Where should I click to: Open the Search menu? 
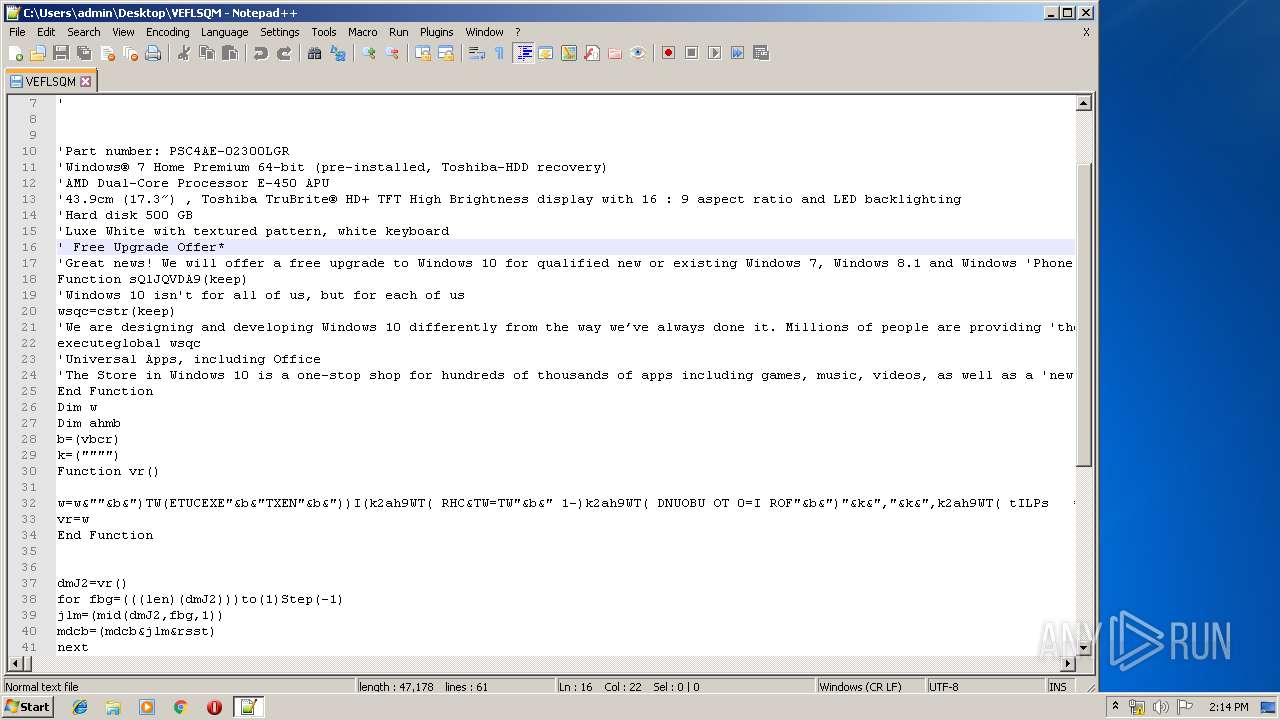coord(84,32)
